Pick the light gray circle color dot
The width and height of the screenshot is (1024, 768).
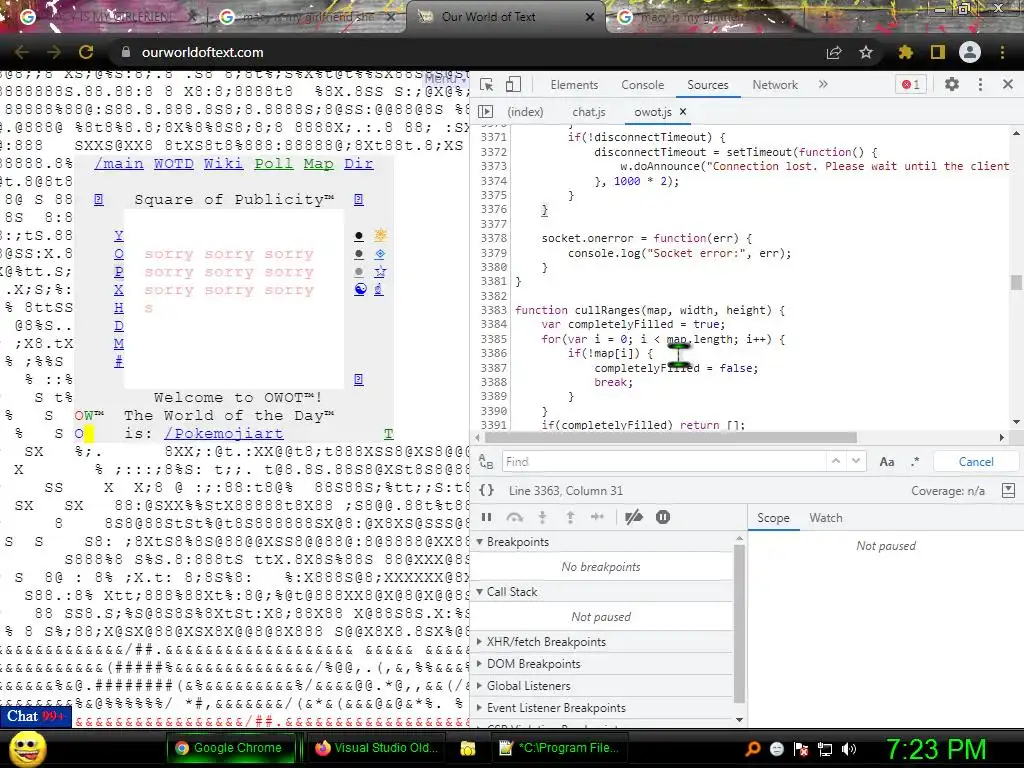(x=359, y=272)
